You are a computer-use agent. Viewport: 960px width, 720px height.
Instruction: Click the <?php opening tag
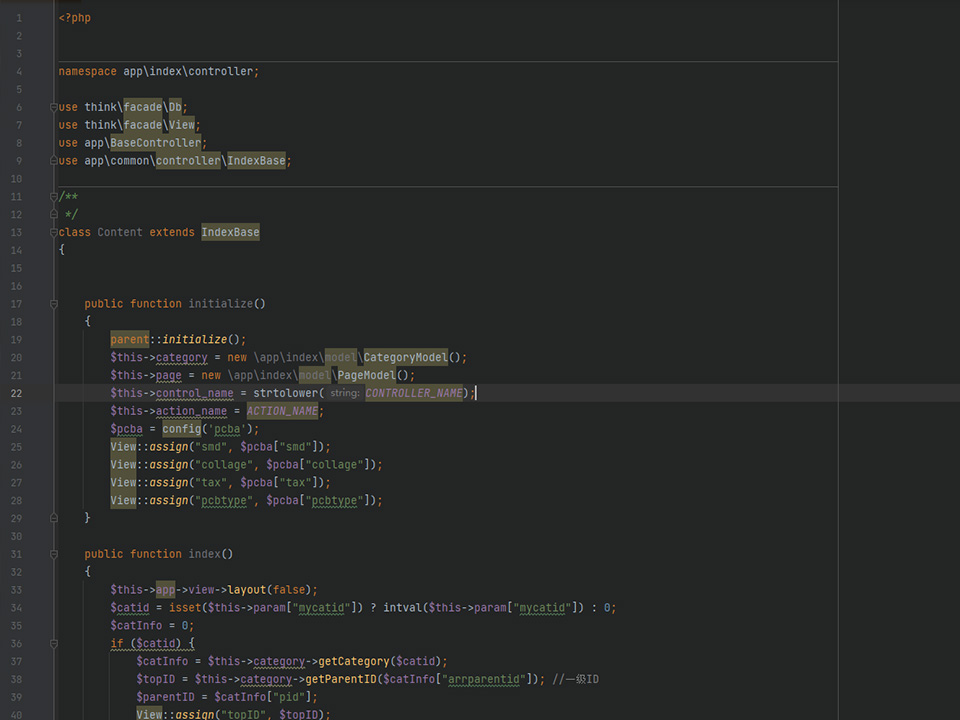(x=74, y=18)
